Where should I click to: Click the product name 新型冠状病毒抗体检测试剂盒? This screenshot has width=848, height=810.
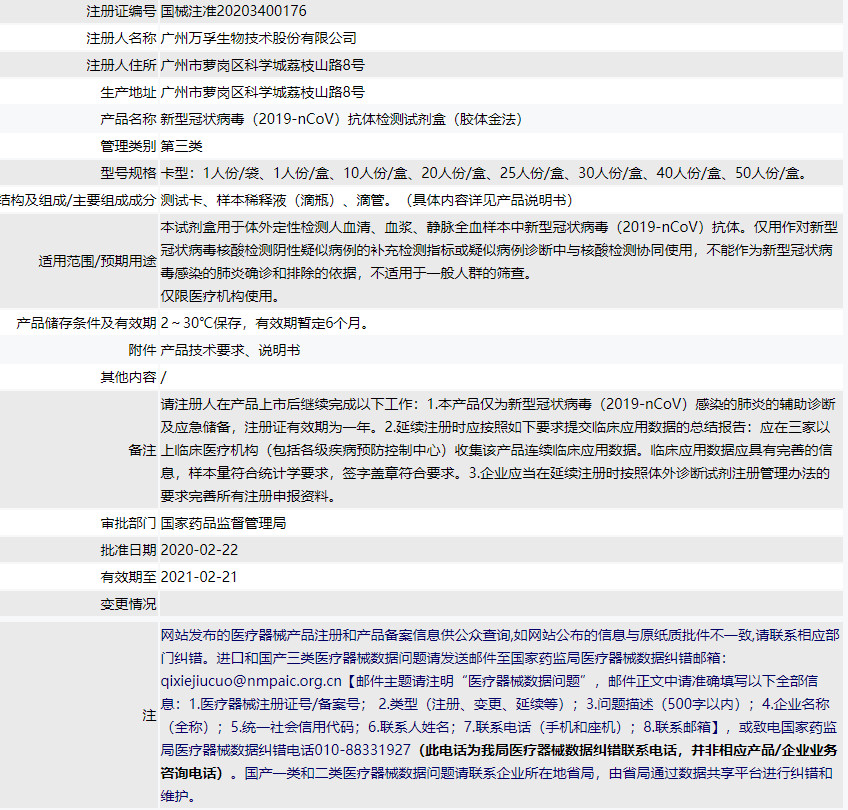coord(342,119)
